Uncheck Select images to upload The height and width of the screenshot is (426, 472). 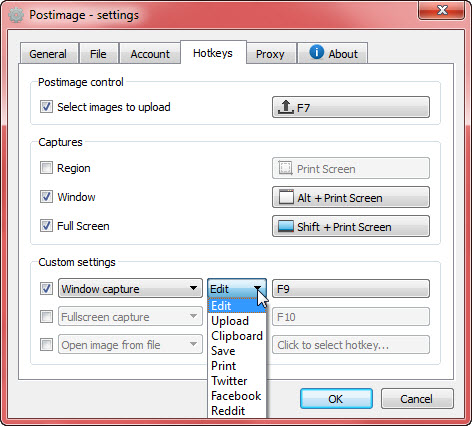[46, 107]
